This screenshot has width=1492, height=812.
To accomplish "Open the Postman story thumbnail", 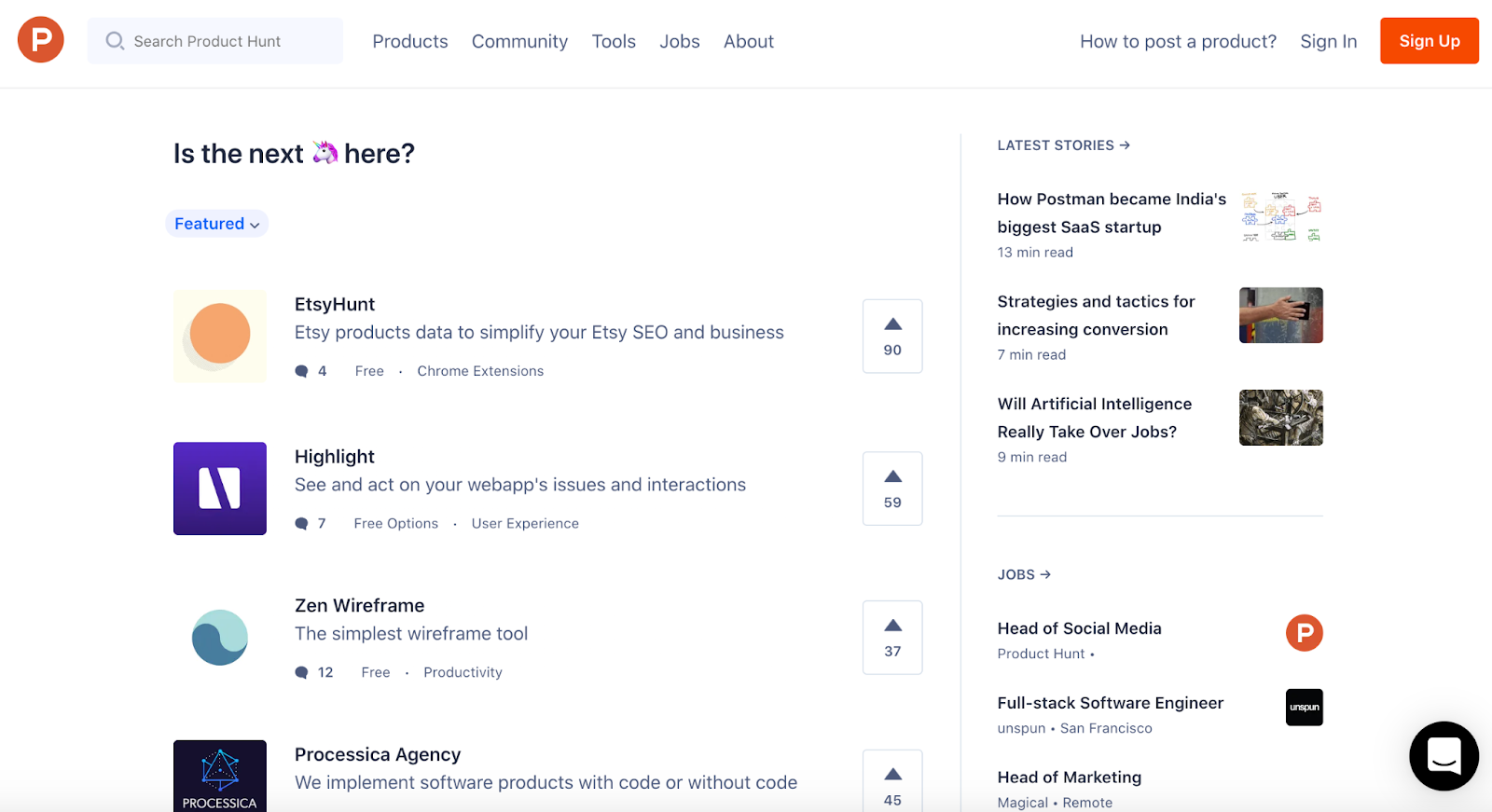I will pyautogui.click(x=1280, y=216).
